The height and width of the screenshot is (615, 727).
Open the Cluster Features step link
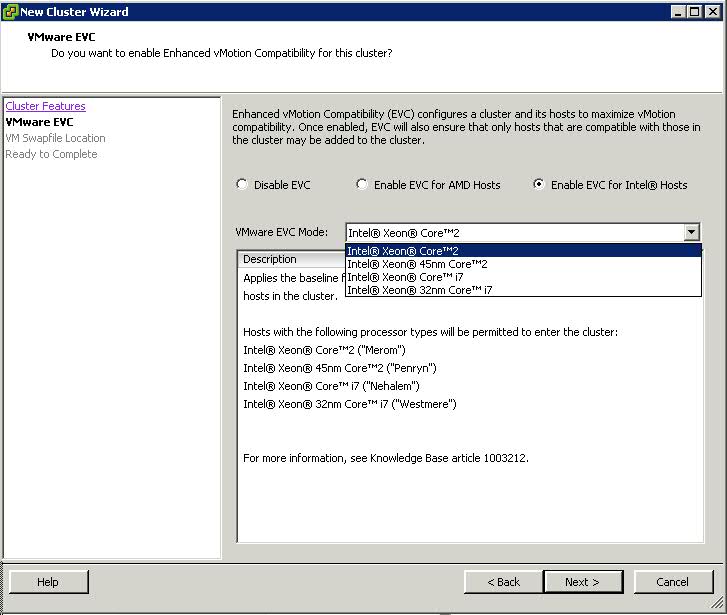click(x=45, y=106)
